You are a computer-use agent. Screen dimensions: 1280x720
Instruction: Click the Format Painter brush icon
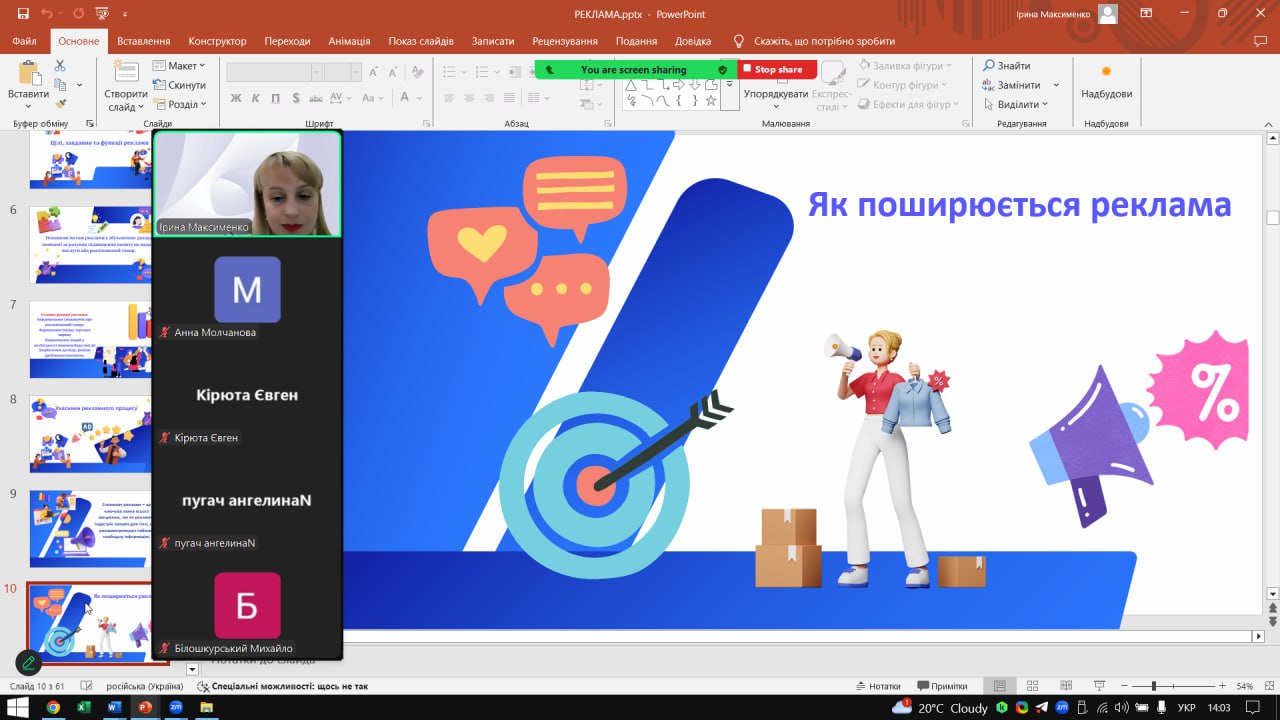point(60,103)
